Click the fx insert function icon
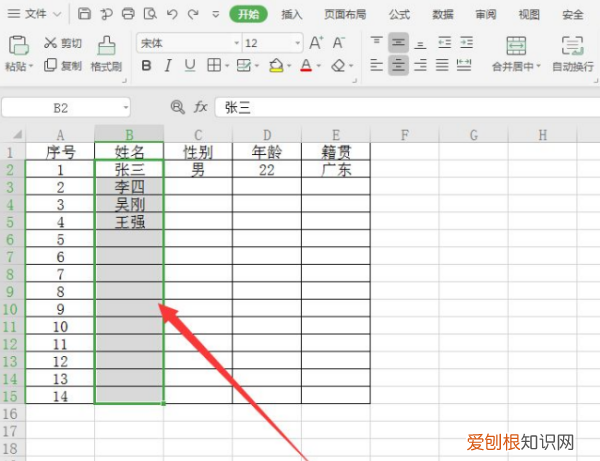 click(x=201, y=107)
